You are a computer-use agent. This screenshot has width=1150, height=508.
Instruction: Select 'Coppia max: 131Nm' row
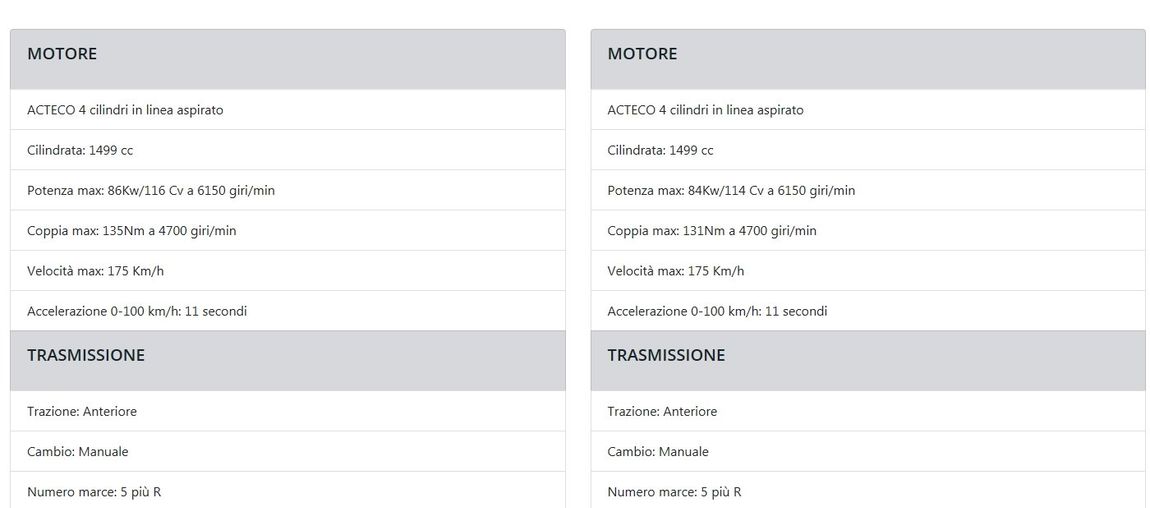pos(868,231)
